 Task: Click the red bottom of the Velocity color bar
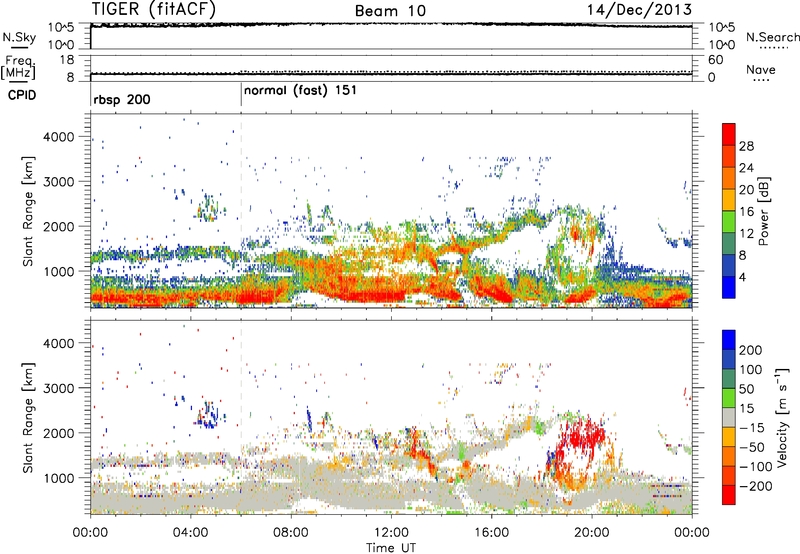coord(729,495)
